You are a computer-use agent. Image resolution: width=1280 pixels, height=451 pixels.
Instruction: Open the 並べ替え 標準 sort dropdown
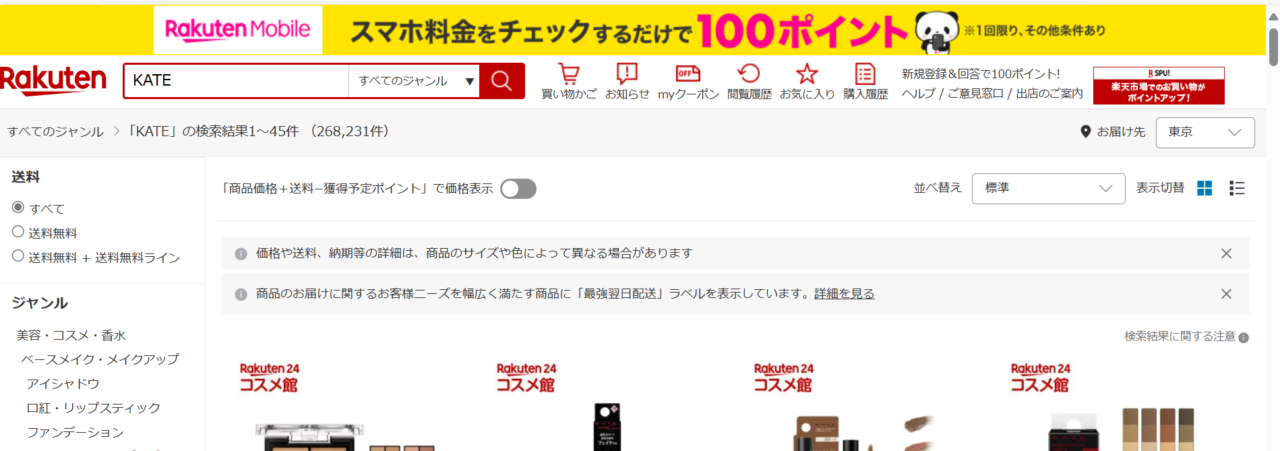point(1048,188)
